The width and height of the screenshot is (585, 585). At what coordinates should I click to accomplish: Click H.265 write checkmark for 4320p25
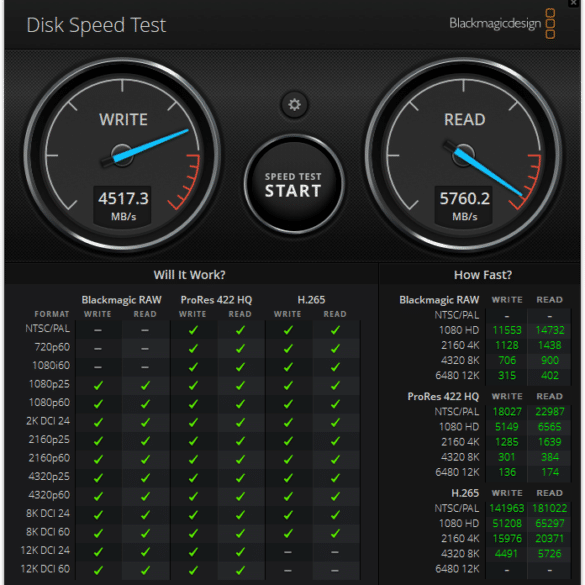[x=288, y=478]
